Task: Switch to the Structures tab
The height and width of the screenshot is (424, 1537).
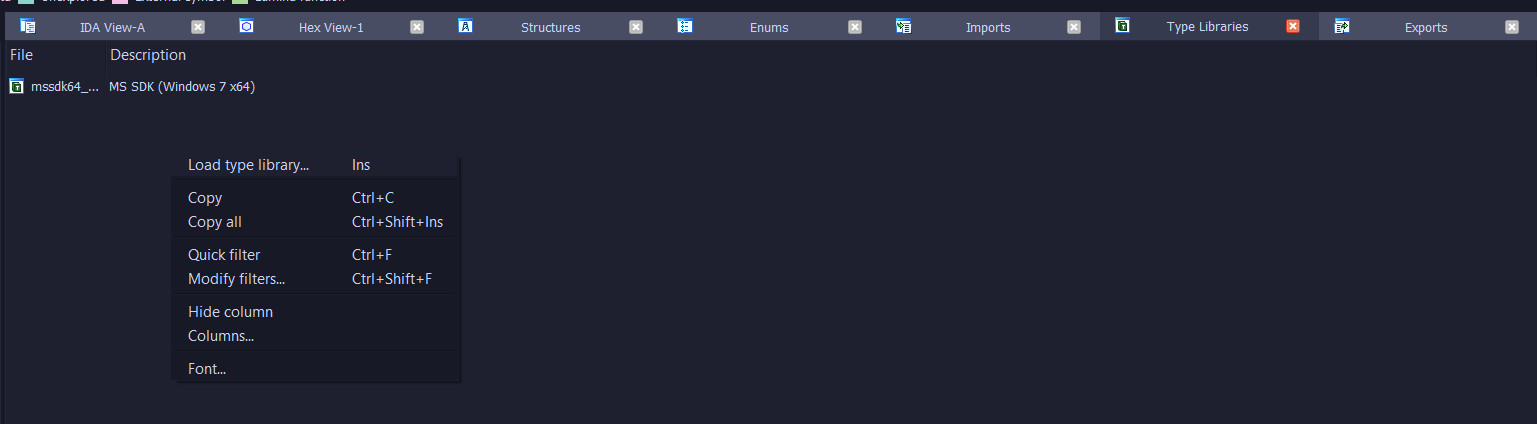Action: tap(550, 27)
